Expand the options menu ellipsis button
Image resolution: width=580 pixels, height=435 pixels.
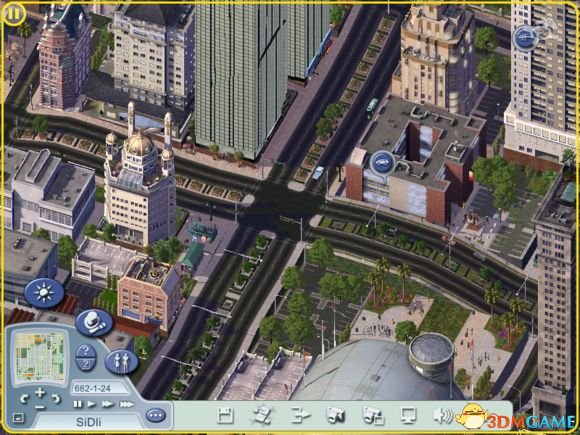click(155, 415)
